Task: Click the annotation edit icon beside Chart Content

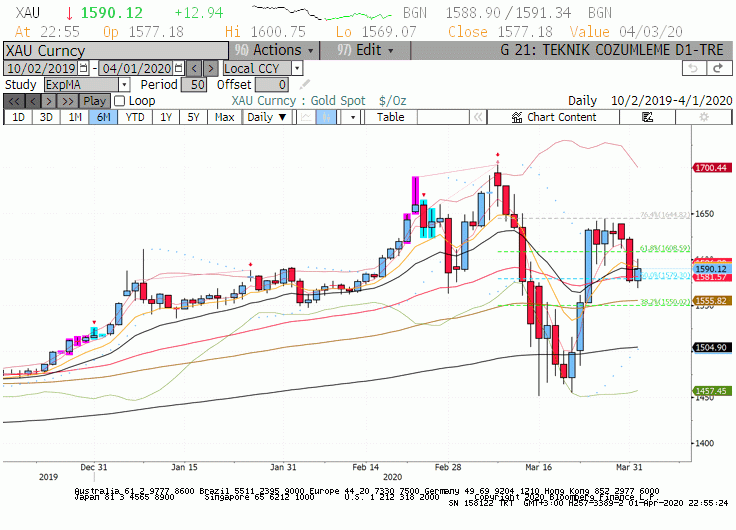Action: click(647, 117)
